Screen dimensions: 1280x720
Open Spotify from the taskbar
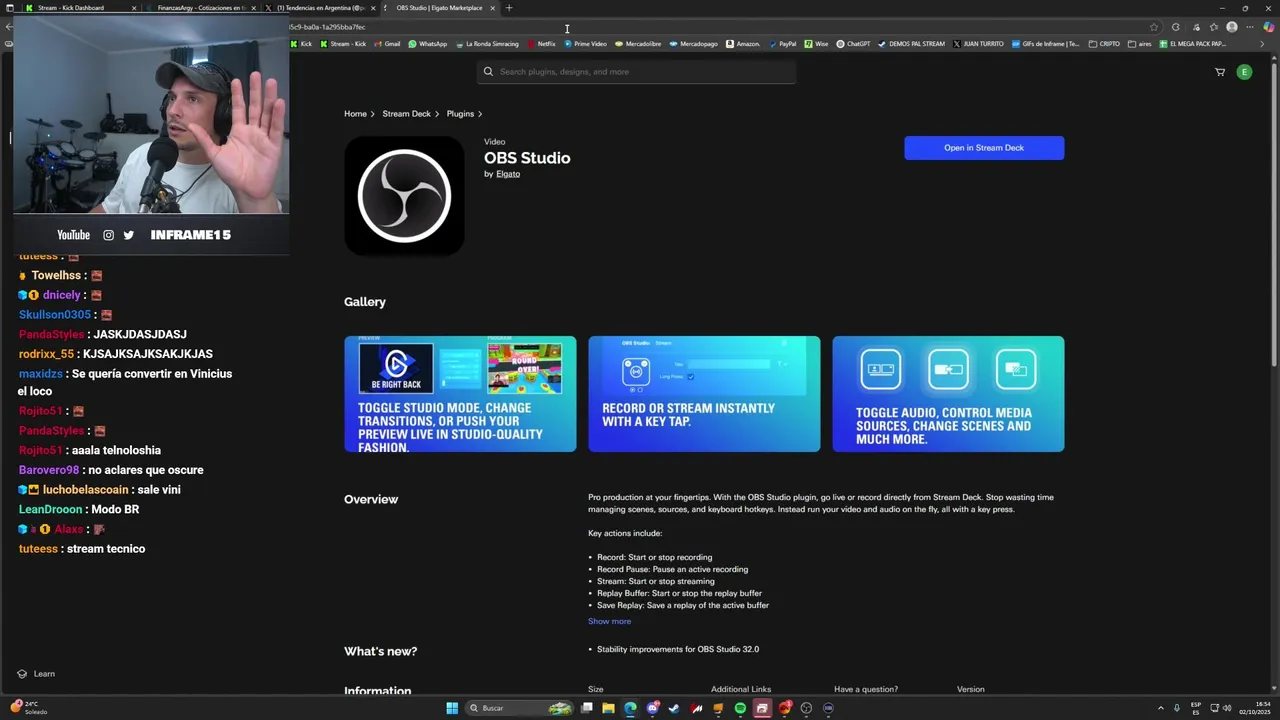740,708
